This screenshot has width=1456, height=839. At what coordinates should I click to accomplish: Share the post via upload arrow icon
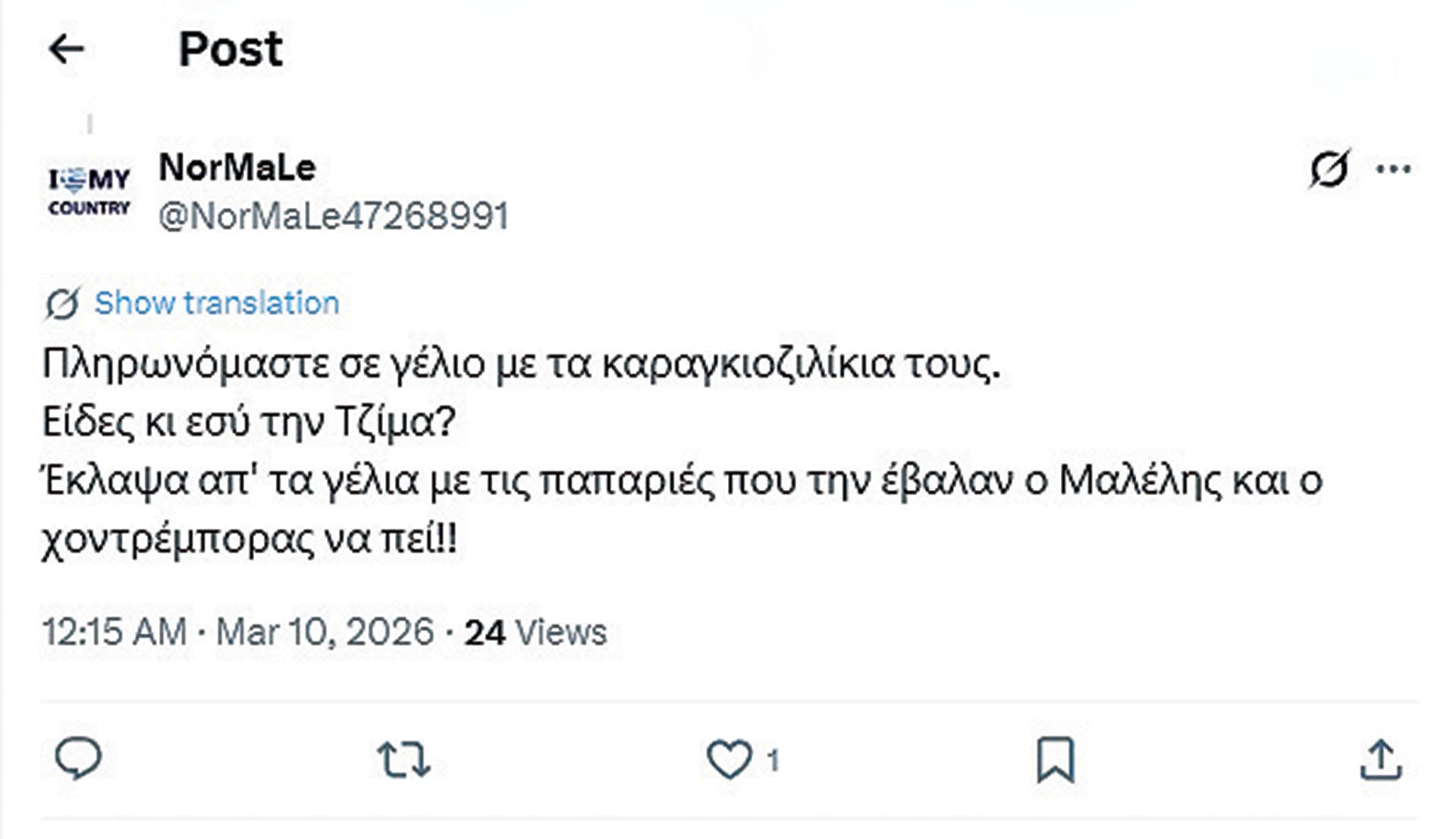point(1380,759)
